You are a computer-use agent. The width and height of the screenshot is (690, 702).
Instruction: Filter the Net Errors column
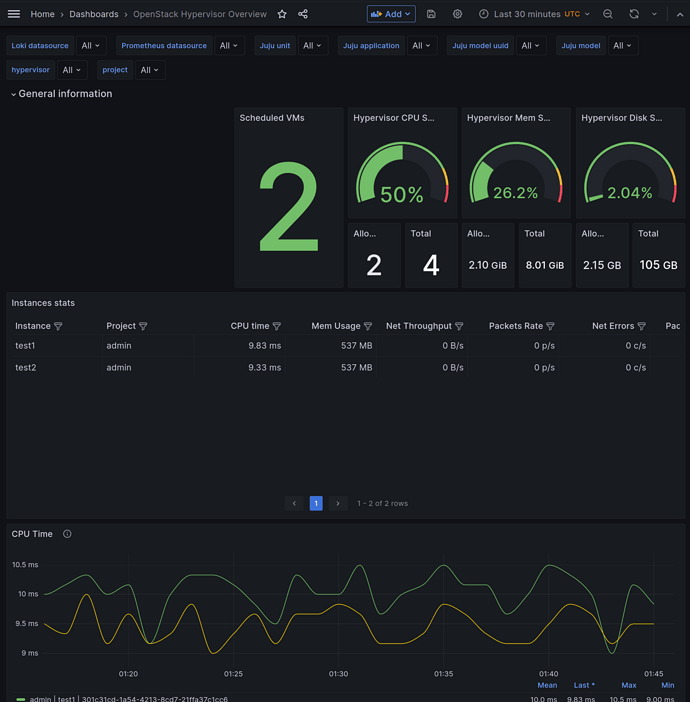(x=641, y=326)
